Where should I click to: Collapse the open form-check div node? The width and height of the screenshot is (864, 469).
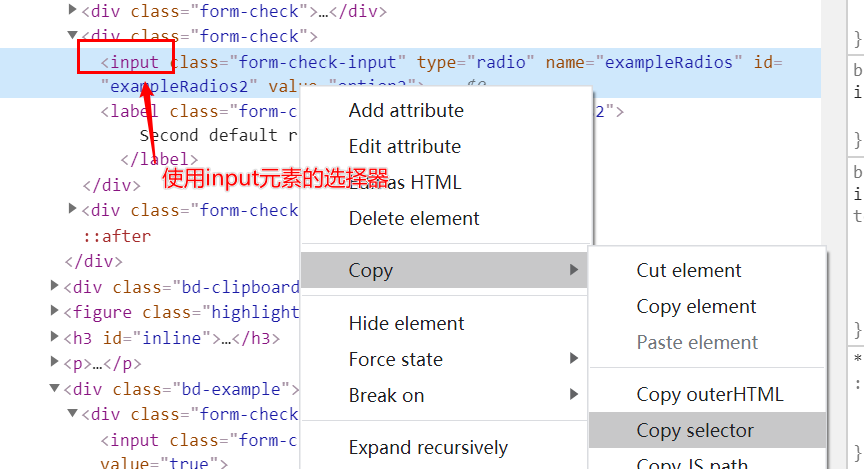click(x=72, y=35)
